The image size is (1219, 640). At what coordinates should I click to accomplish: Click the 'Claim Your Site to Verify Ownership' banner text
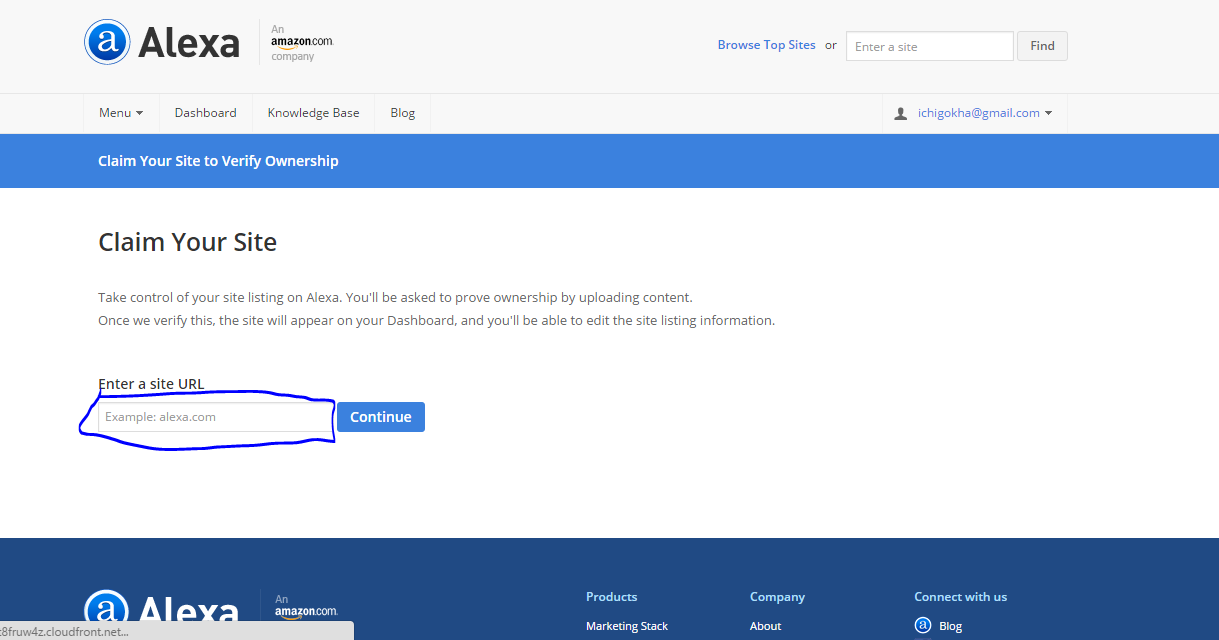point(218,161)
